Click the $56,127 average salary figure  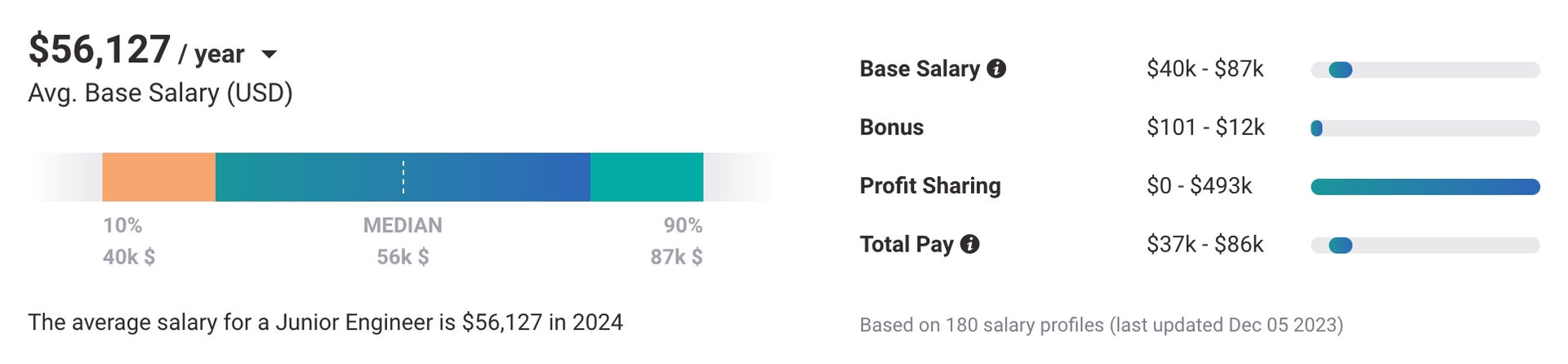tap(100, 51)
